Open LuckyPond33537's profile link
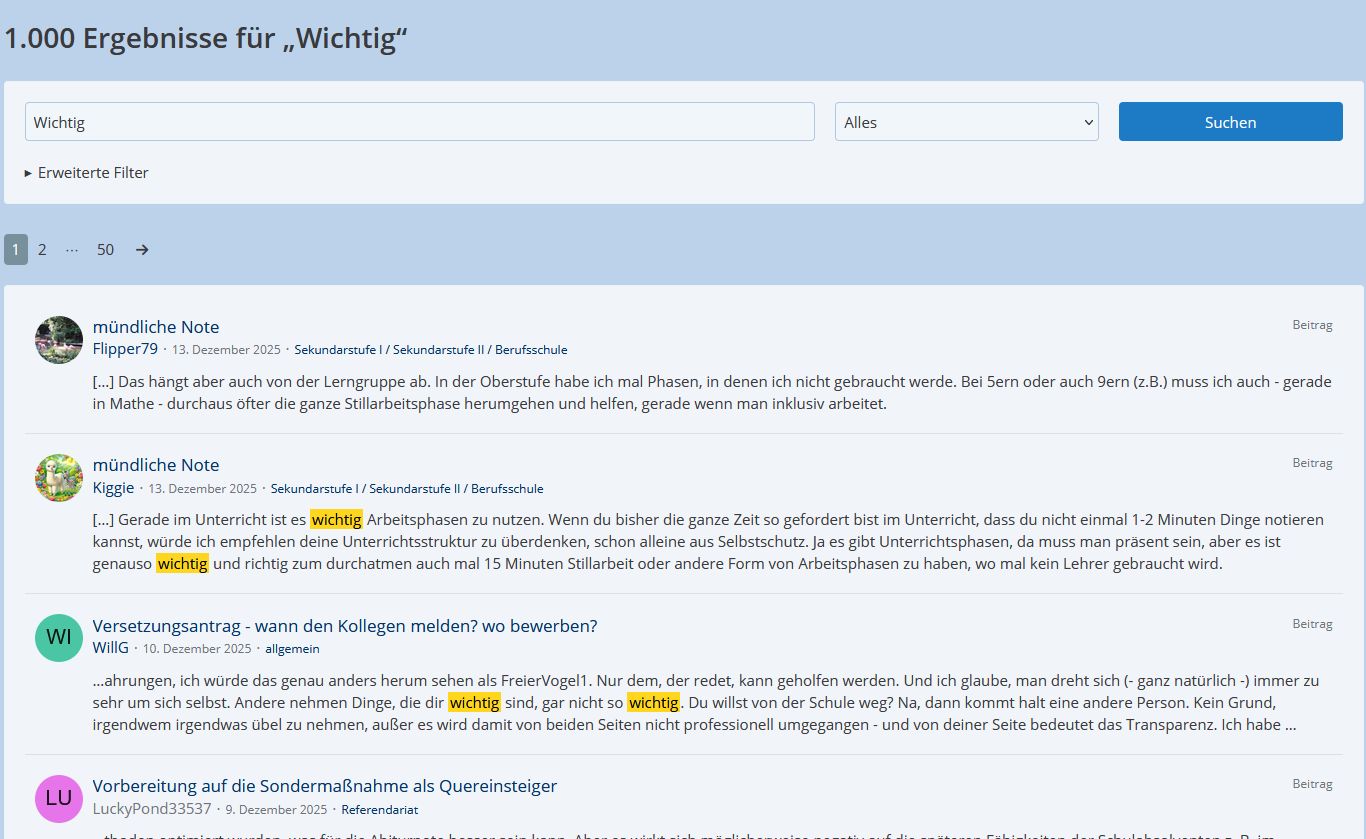The width and height of the screenshot is (1366, 839). tap(152, 809)
